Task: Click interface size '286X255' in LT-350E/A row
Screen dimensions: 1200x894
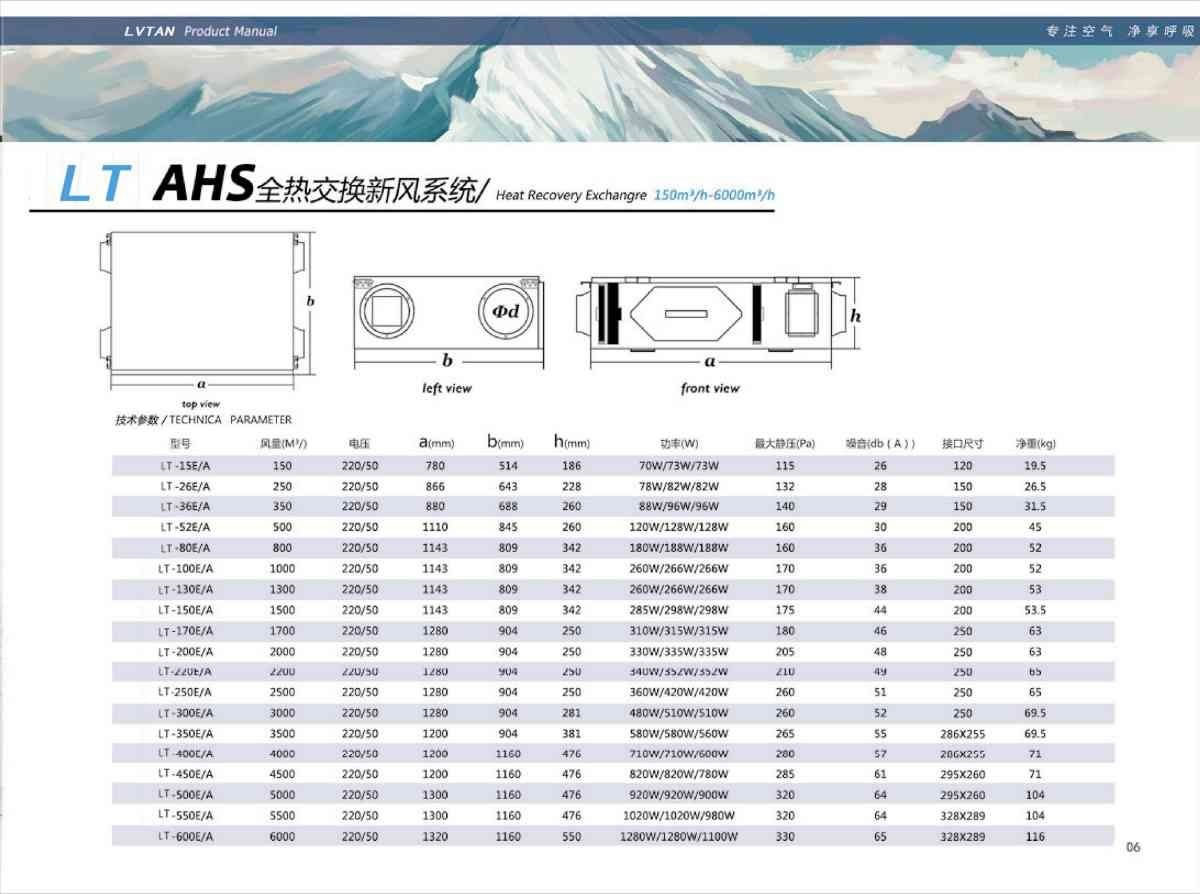Action: point(963,733)
